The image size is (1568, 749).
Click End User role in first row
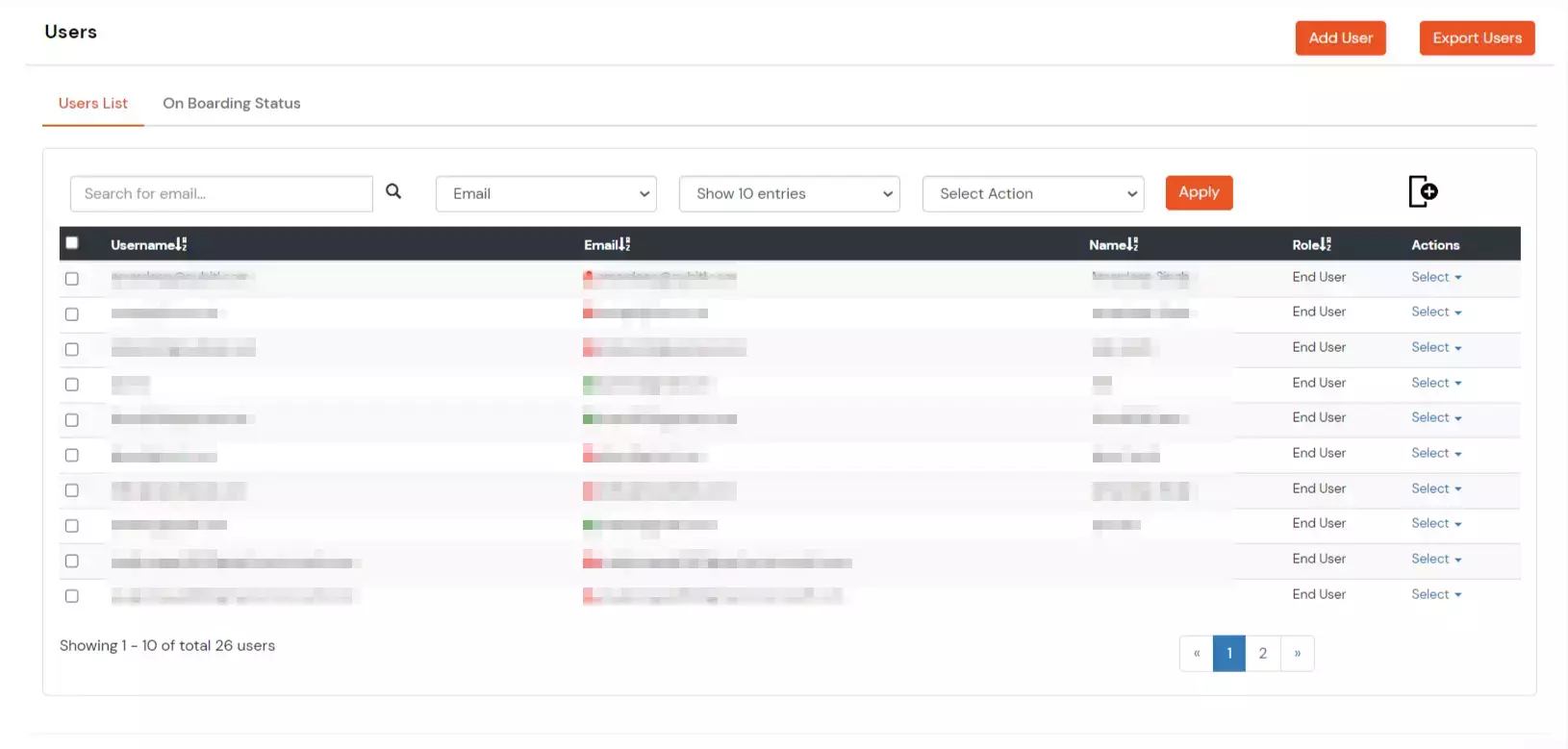(1319, 277)
